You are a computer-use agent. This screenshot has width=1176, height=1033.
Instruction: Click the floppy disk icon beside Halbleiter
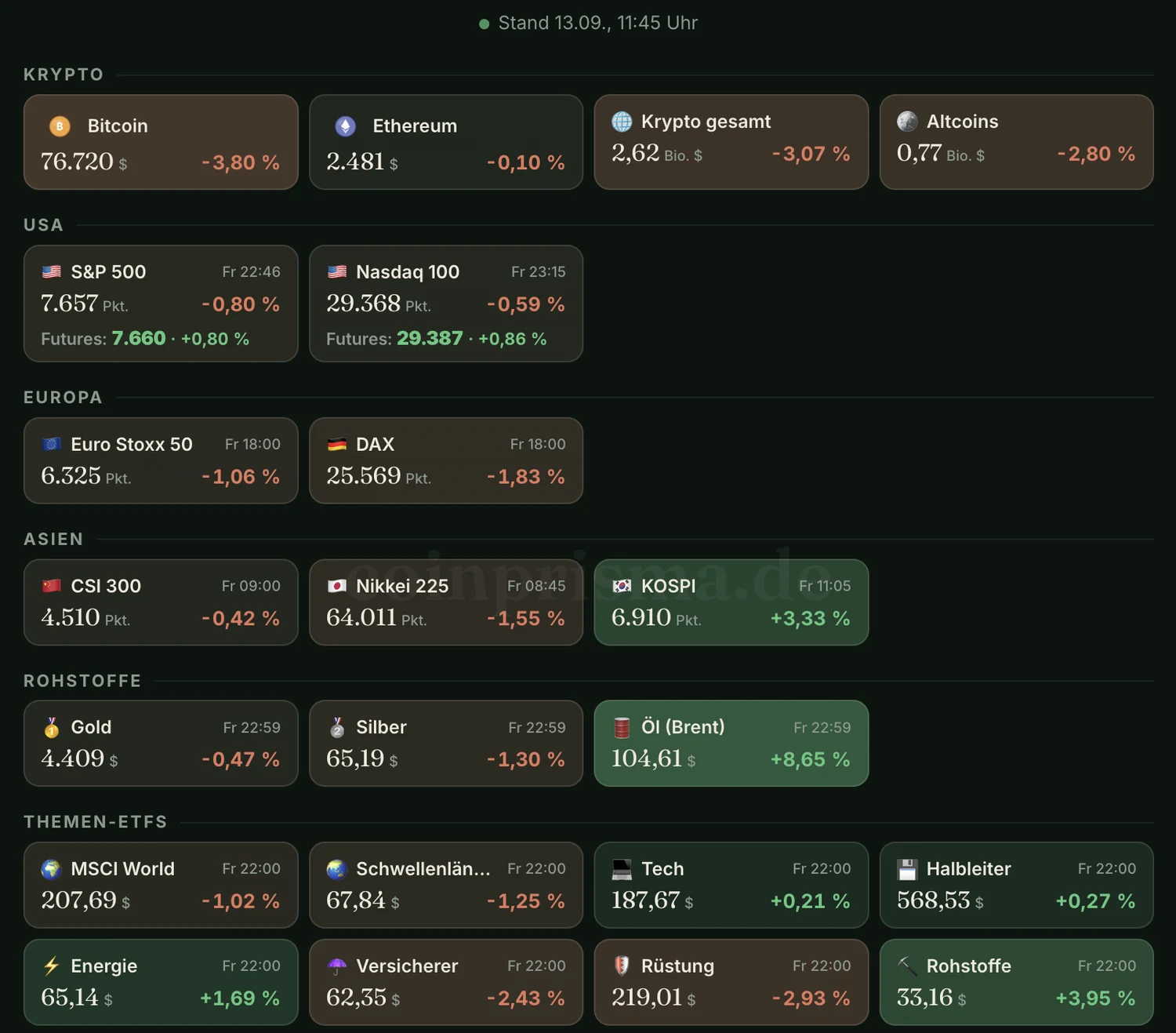click(x=907, y=869)
